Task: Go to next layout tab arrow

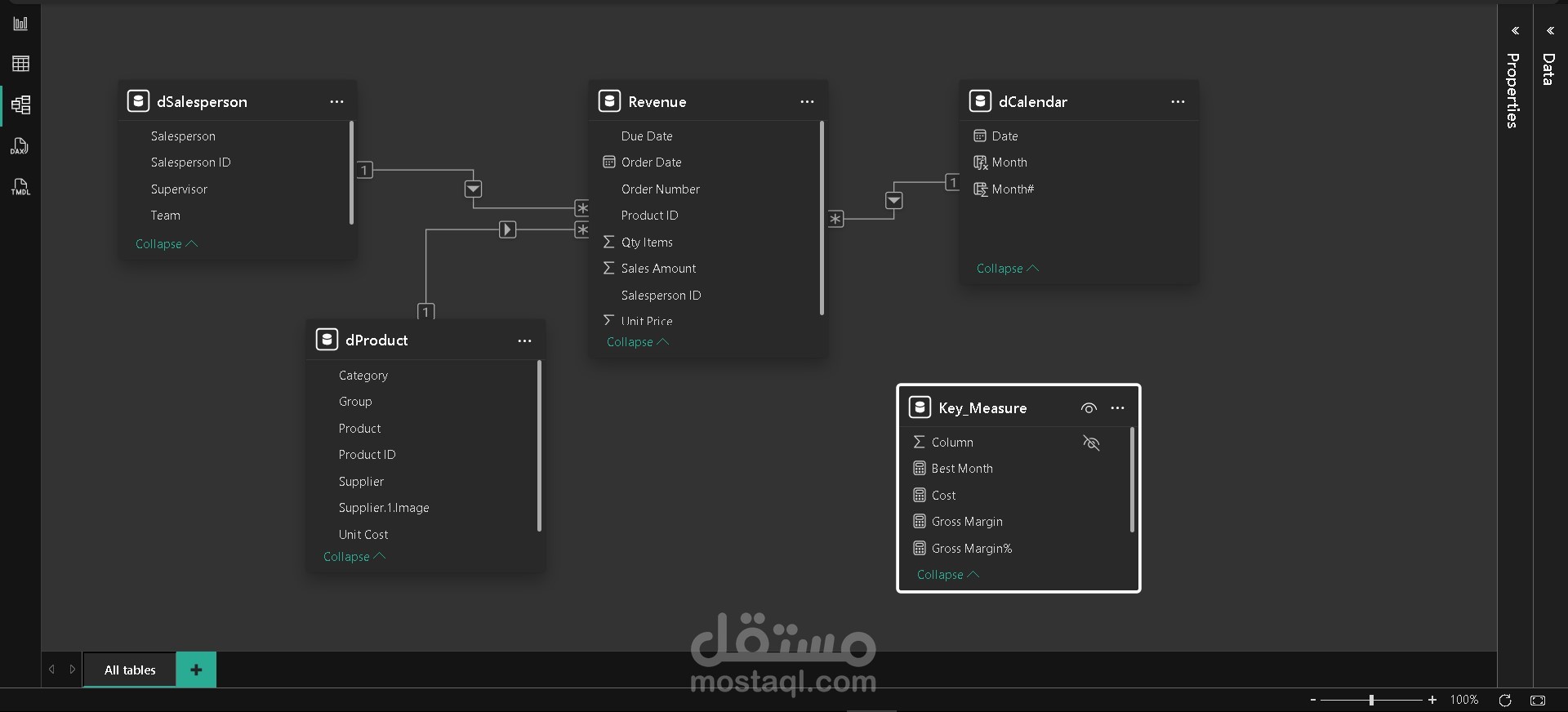Action: (73, 670)
